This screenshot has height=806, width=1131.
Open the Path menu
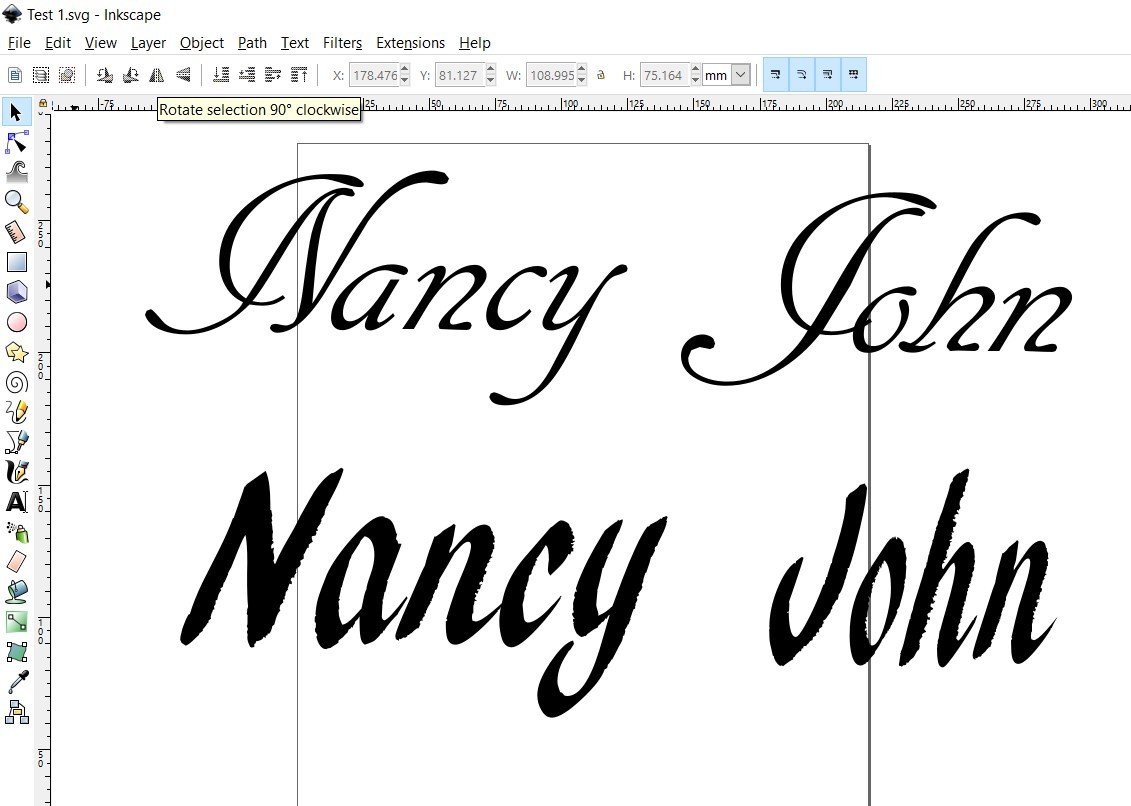point(252,43)
